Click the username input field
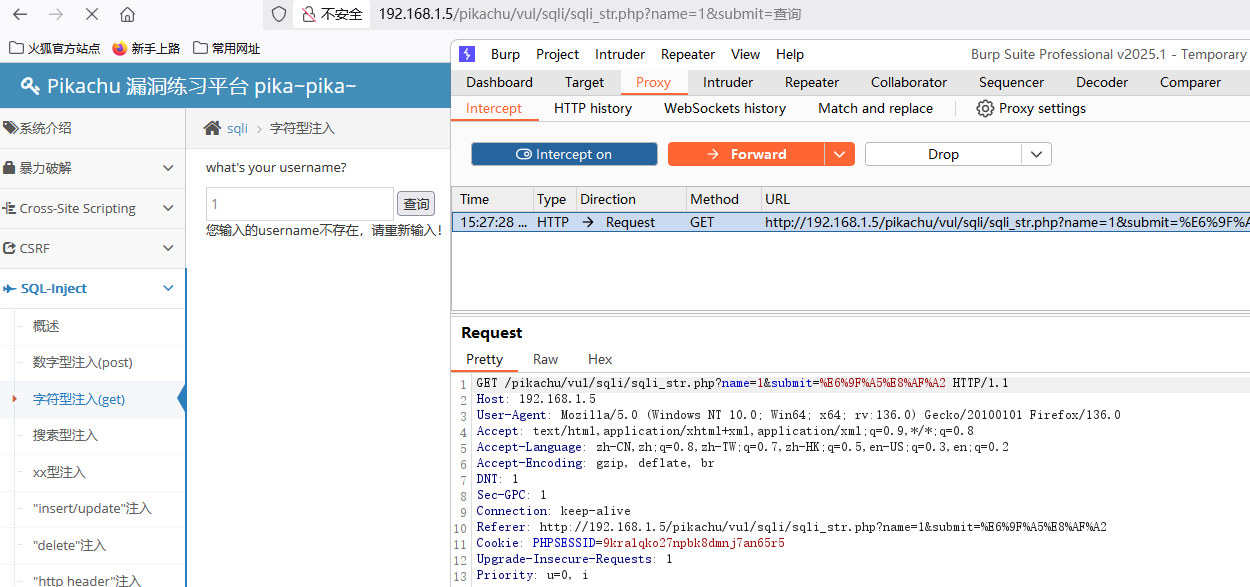1250x587 pixels. 299,204
